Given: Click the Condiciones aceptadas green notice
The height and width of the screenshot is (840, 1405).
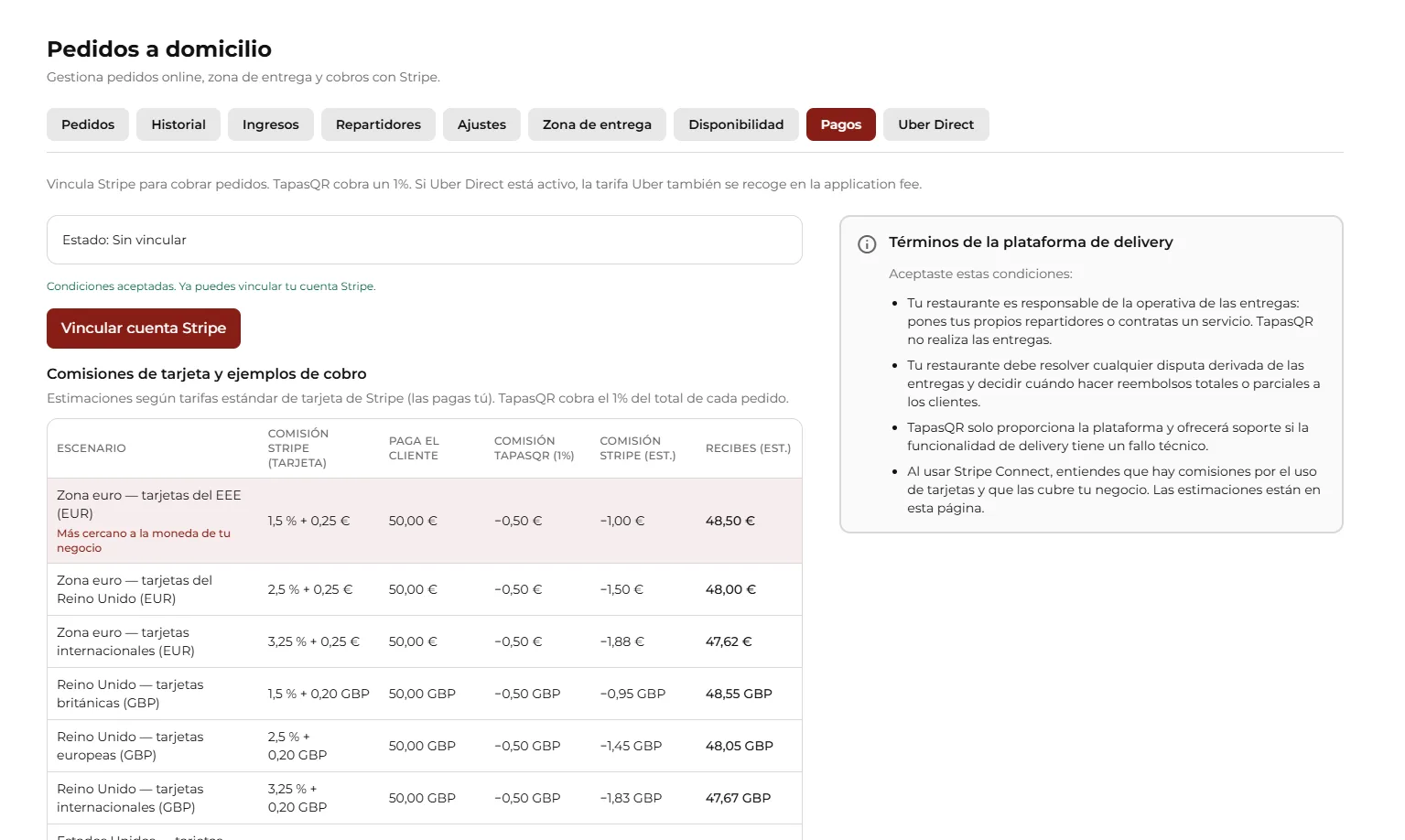Looking at the screenshot, I should (x=211, y=286).
